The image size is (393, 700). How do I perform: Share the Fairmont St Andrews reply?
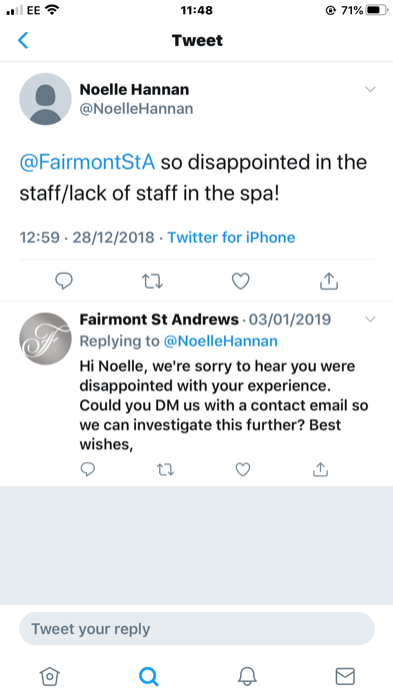[320, 469]
